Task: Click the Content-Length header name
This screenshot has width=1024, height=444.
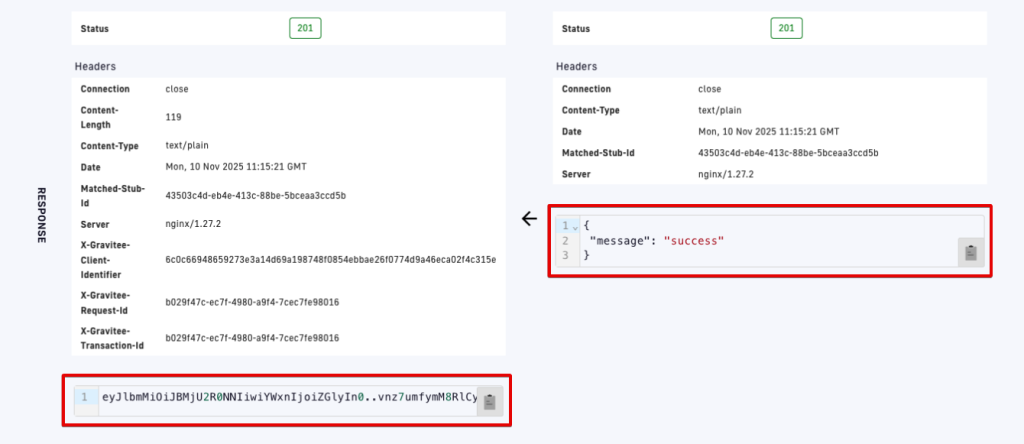Action: [x=101, y=118]
